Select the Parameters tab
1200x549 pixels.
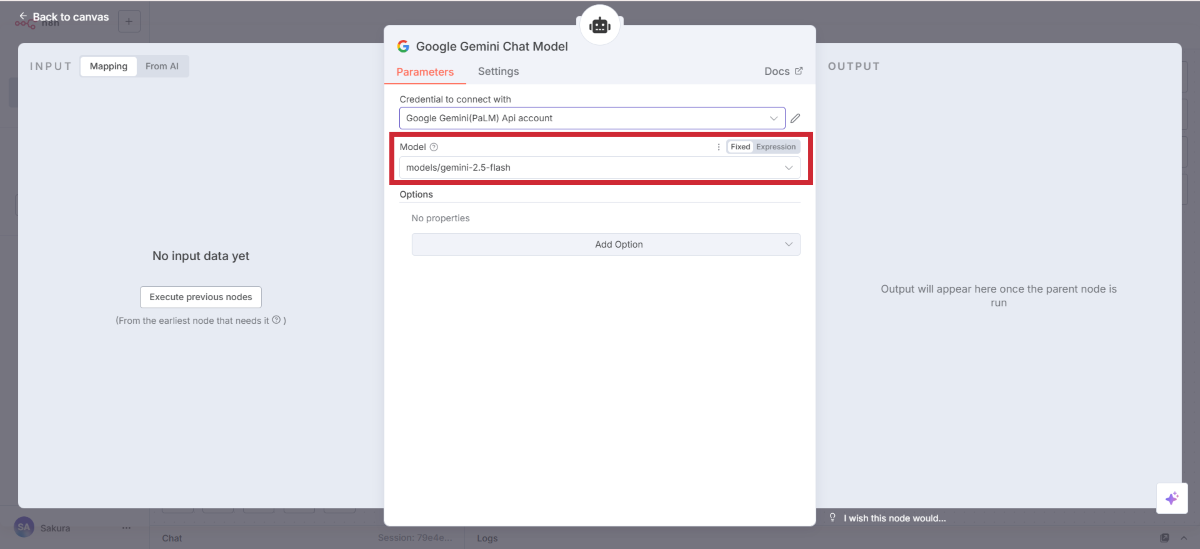pos(425,72)
